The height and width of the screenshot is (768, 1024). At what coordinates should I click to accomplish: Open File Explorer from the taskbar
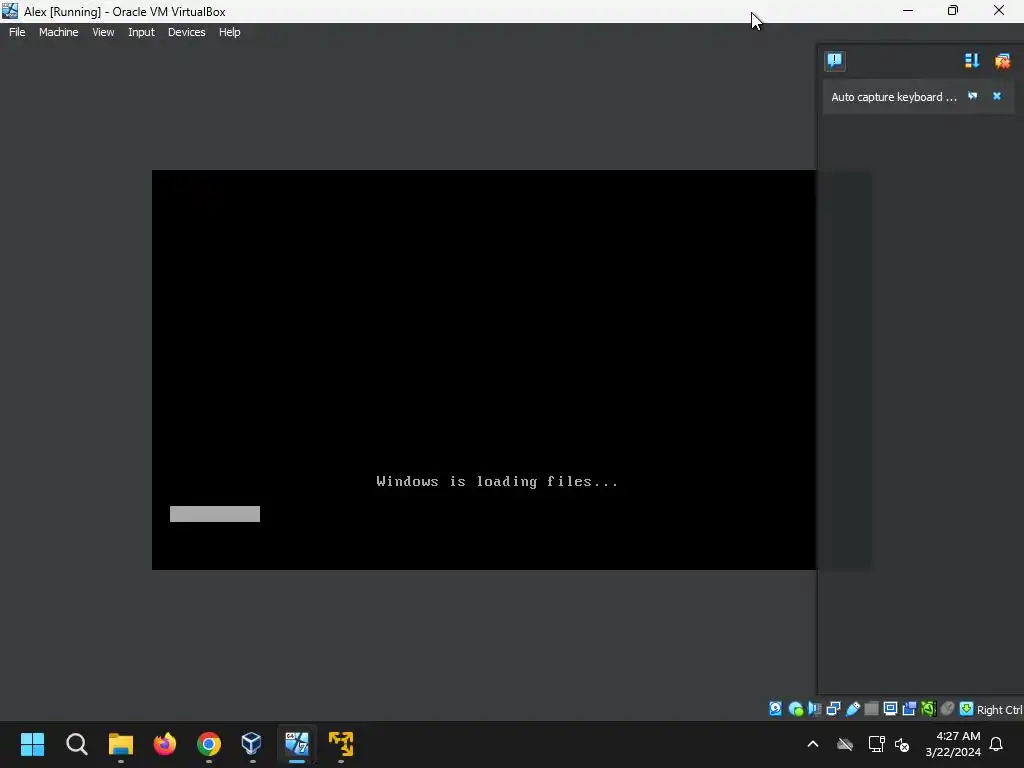121,744
